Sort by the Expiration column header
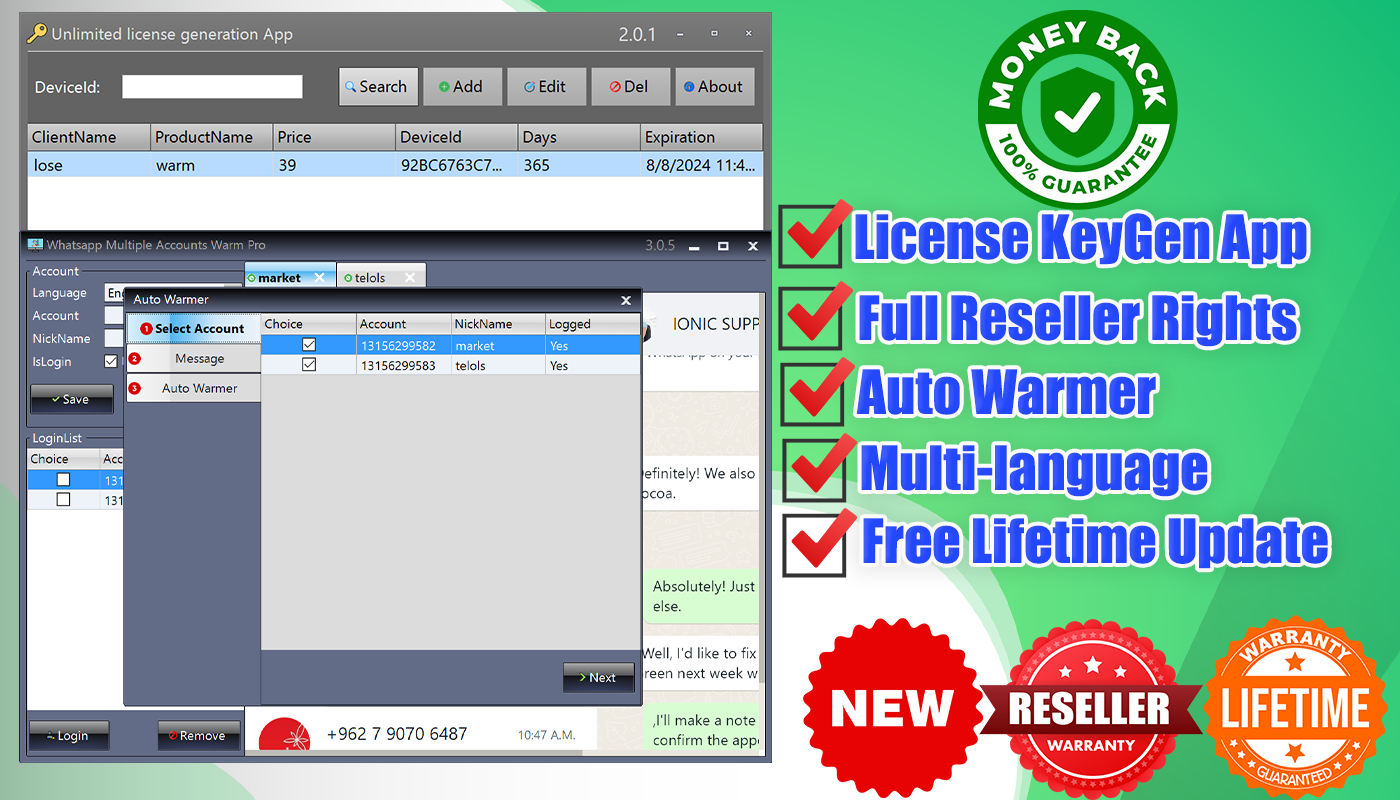The width and height of the screenshot is (1400, 800). (x=701, y=137)
